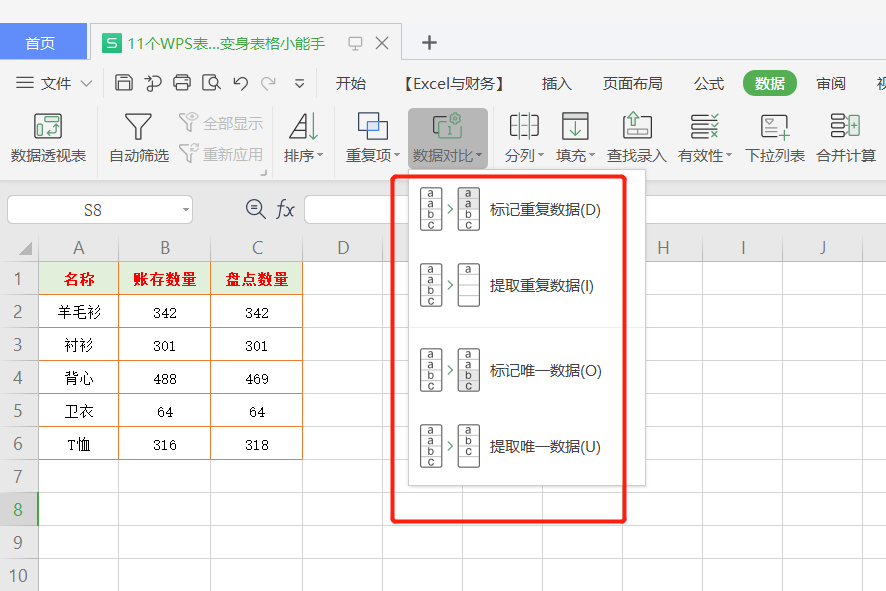Click the save icon in quick access bar
The width and height of the screenshot is (886, 591).
[124, 83]
